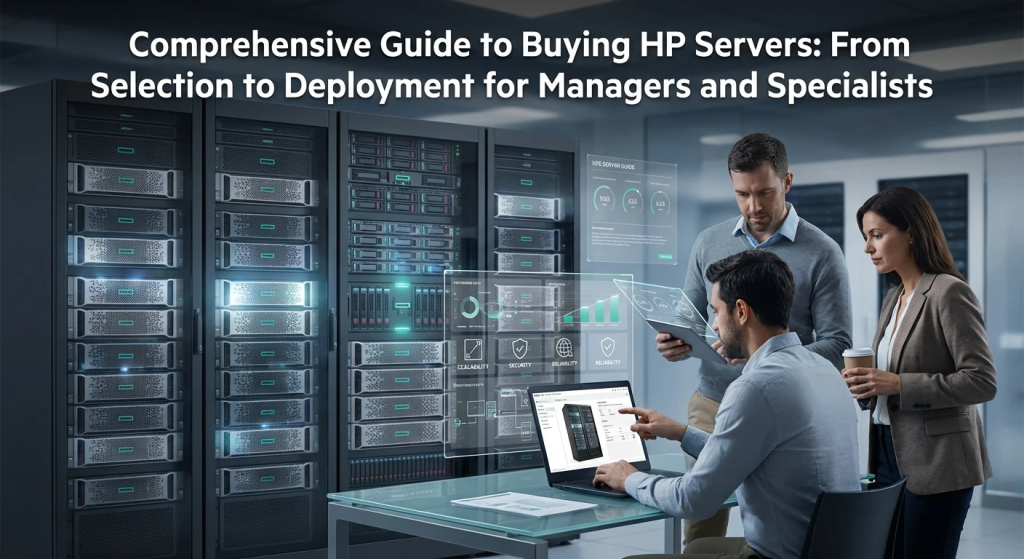
Task: Click the rightmost shield checkmark icon on hologram
Action: 607,347
